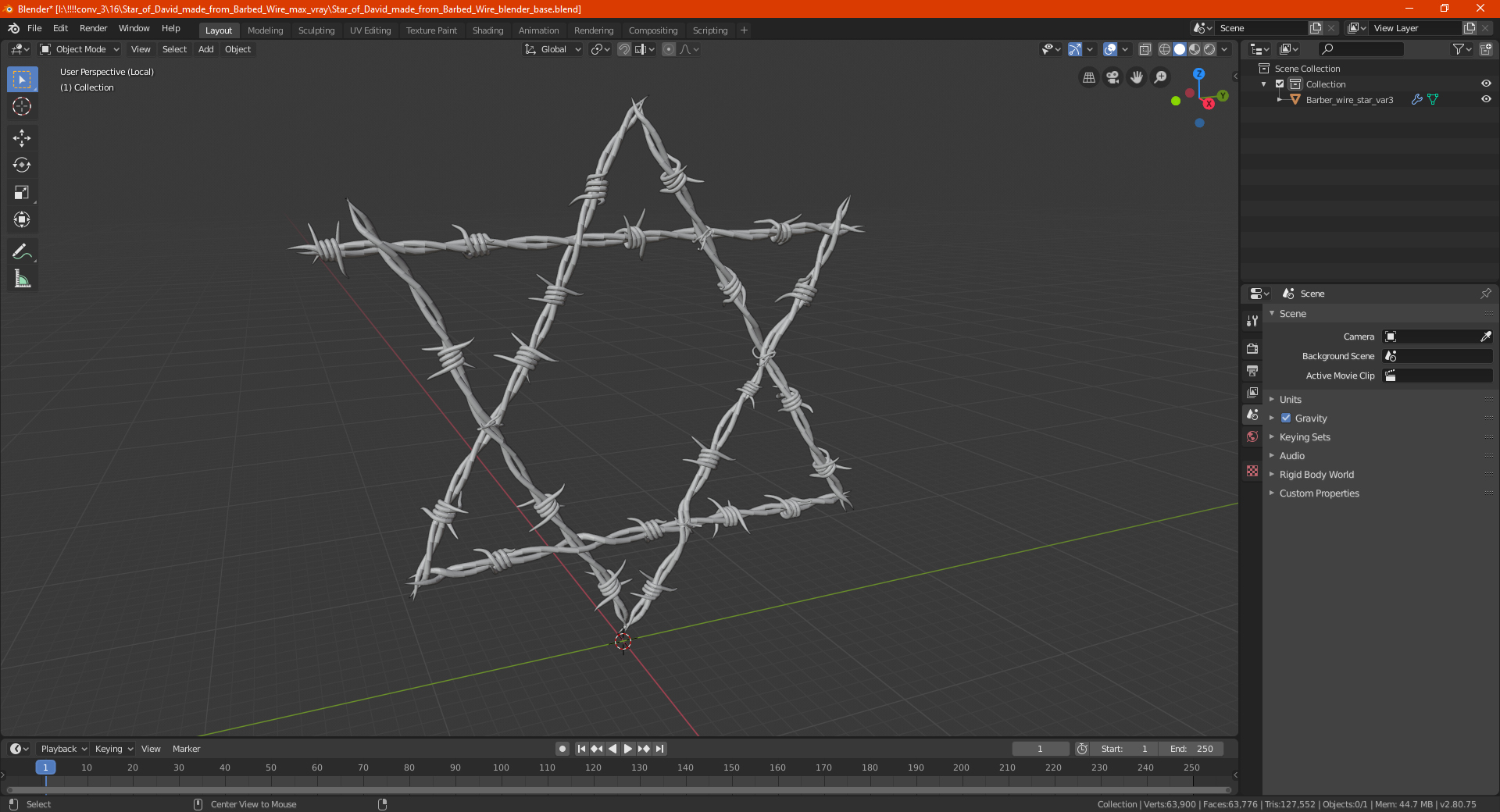The width and height of the screenshot is (1500, 812).
Task: Play the animation forward
Action: [628, 749]
